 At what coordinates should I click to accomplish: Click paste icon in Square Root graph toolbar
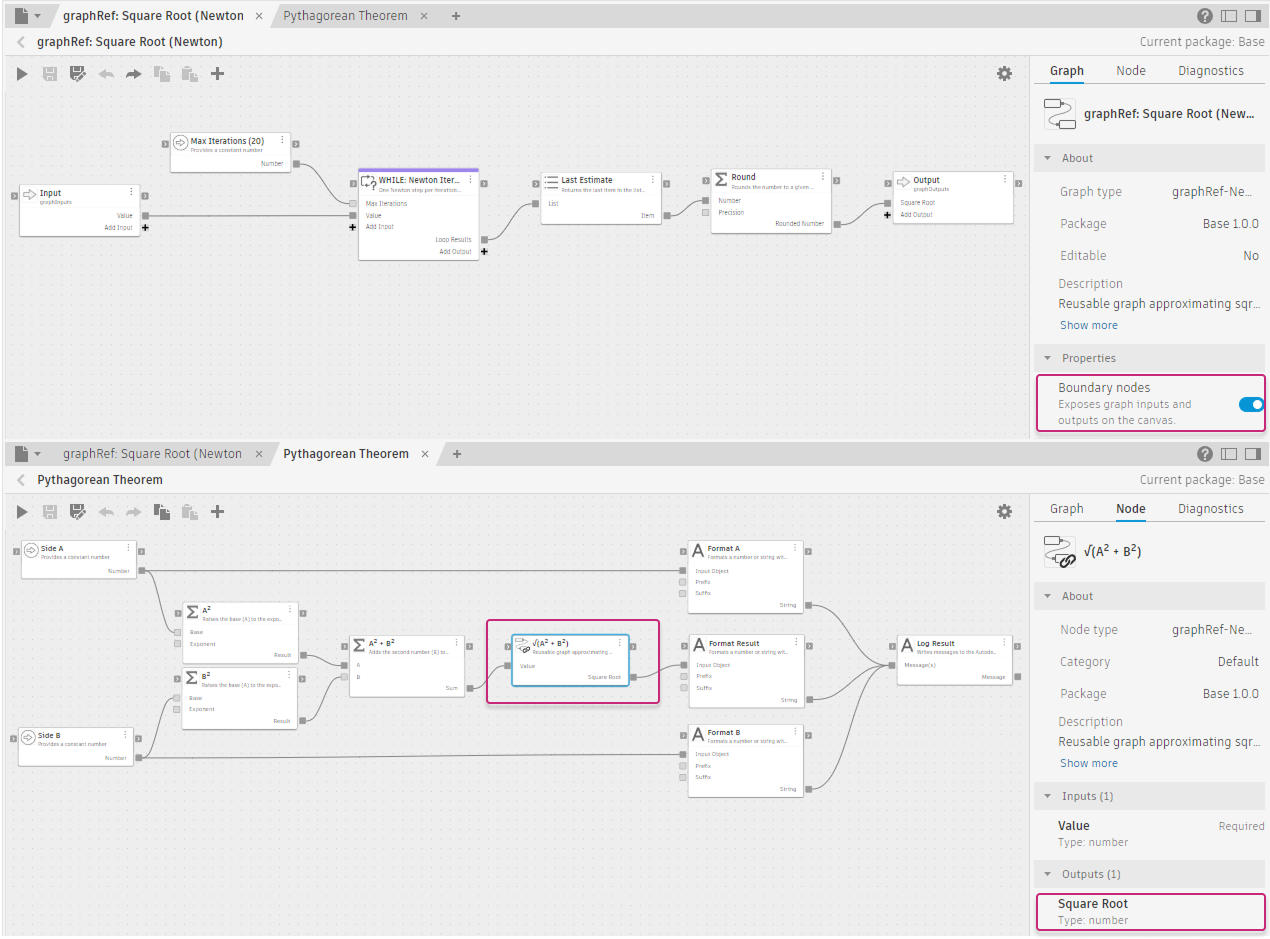click(189, 74)
